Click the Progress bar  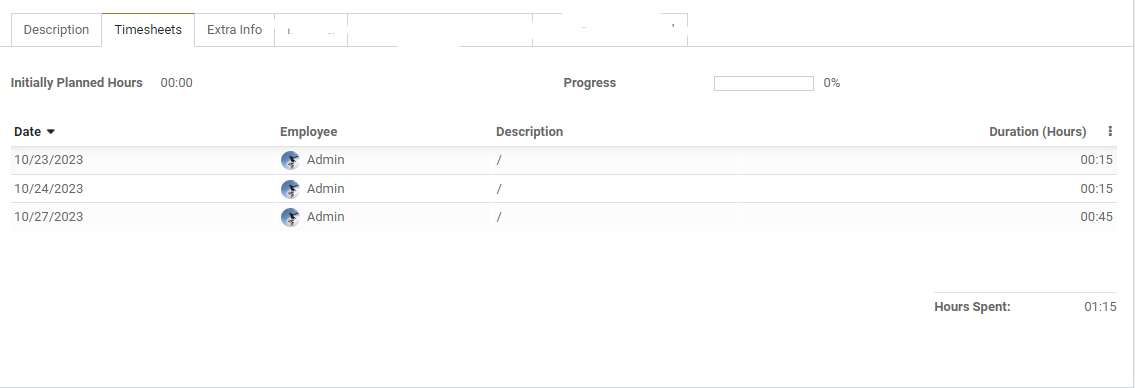[764, 83]
